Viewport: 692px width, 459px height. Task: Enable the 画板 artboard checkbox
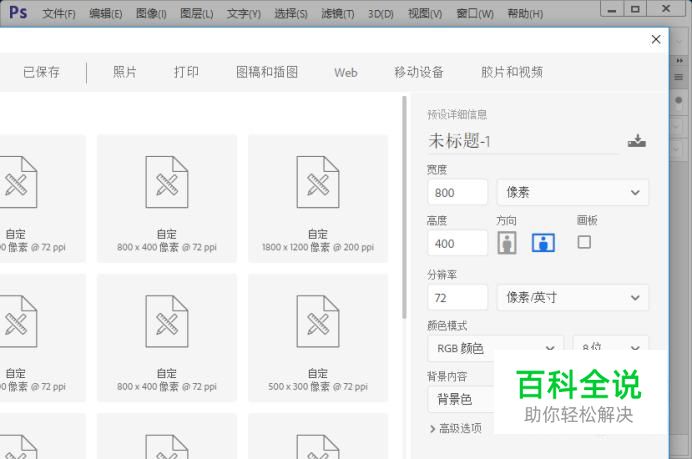tap(584, 242)
